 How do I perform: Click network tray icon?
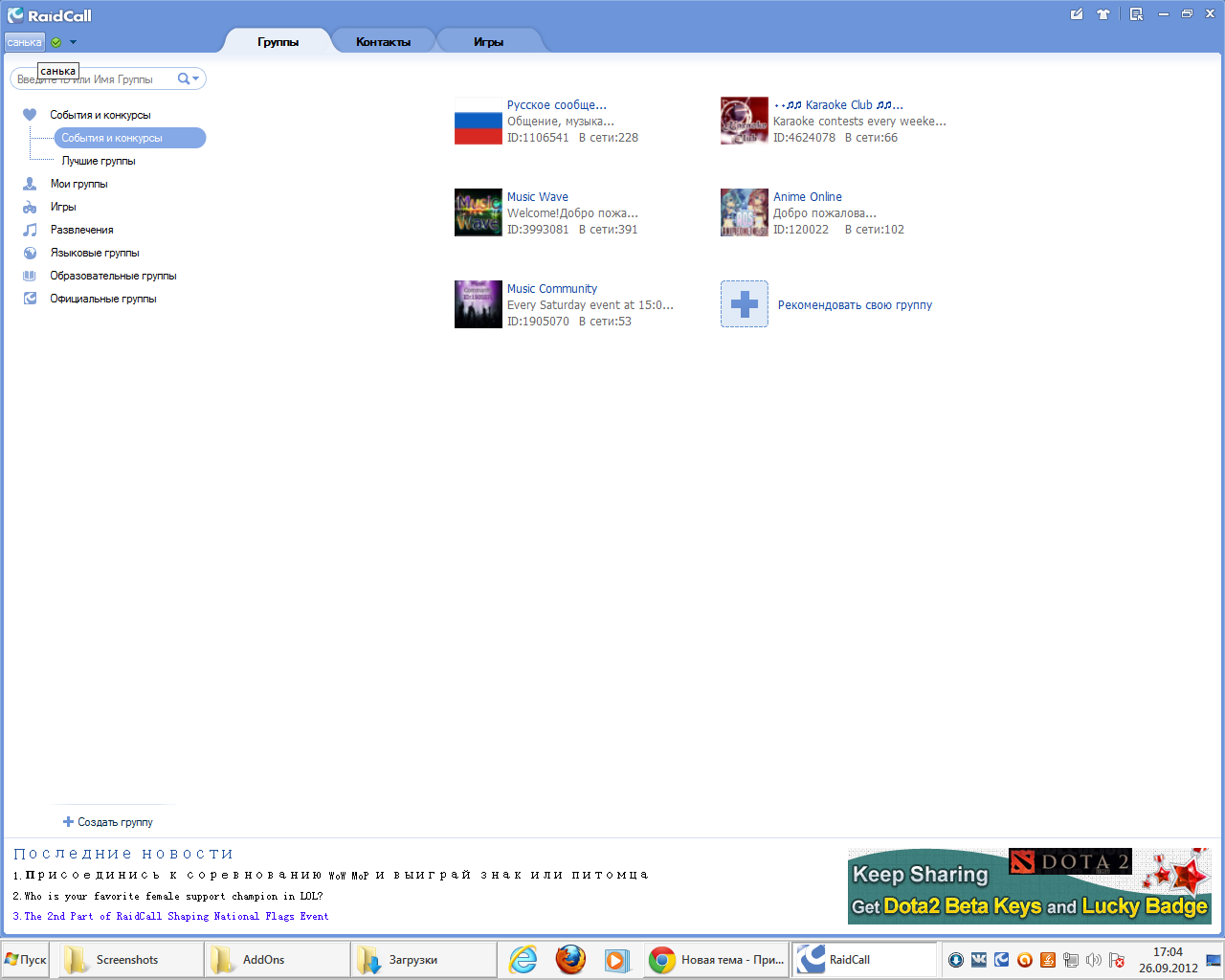click(x=1071, y=960)
